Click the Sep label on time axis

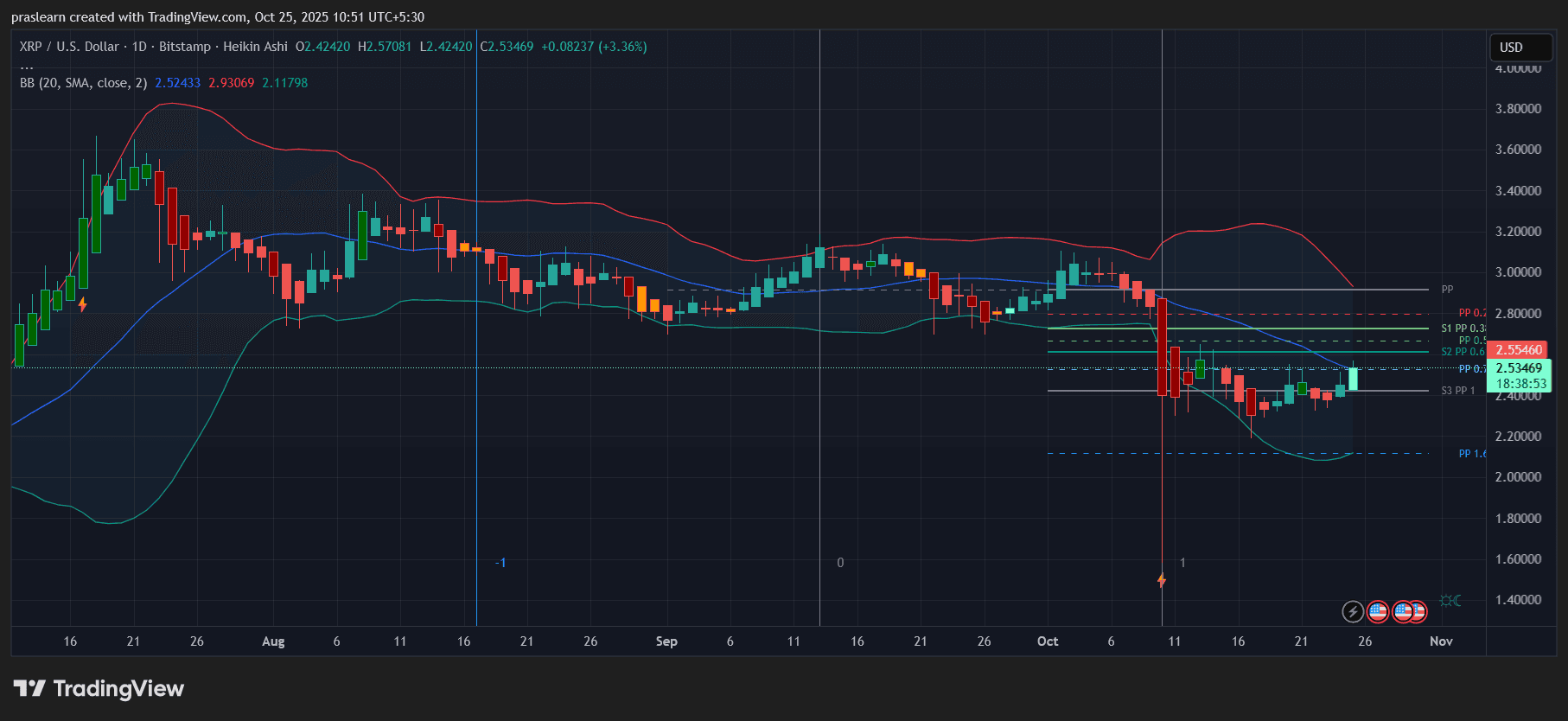tap(666, 641)
